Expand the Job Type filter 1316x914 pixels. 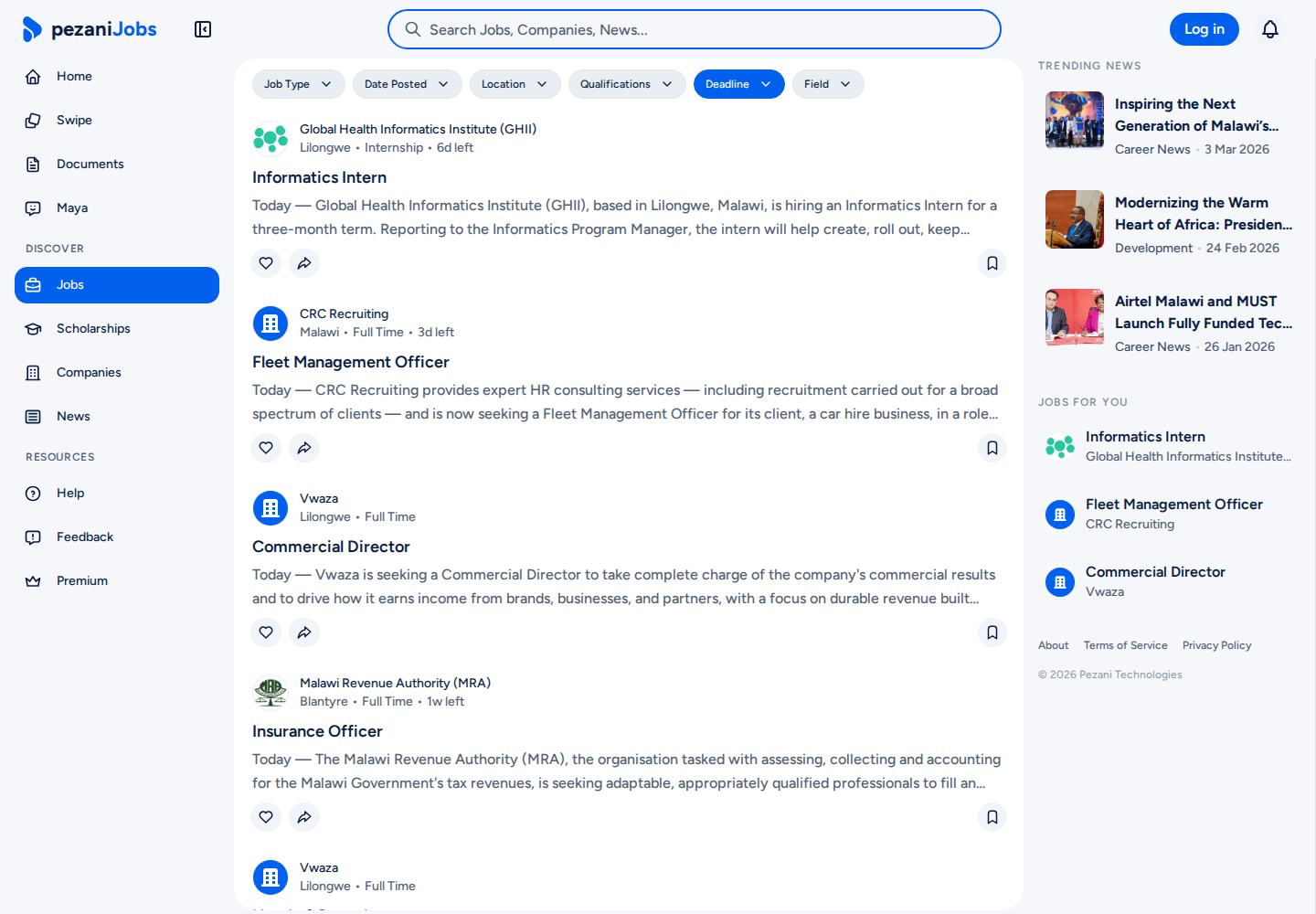tap(299, 84)
